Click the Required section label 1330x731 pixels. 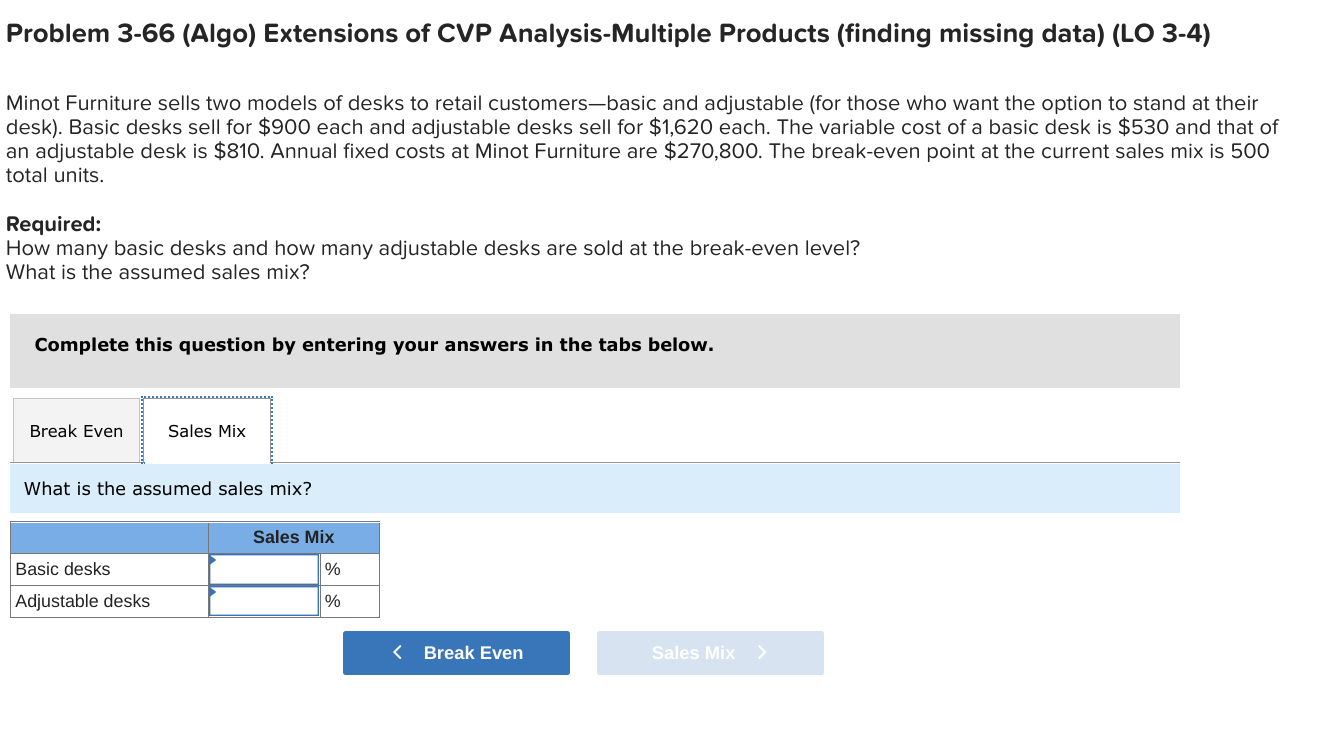point(50,223)
